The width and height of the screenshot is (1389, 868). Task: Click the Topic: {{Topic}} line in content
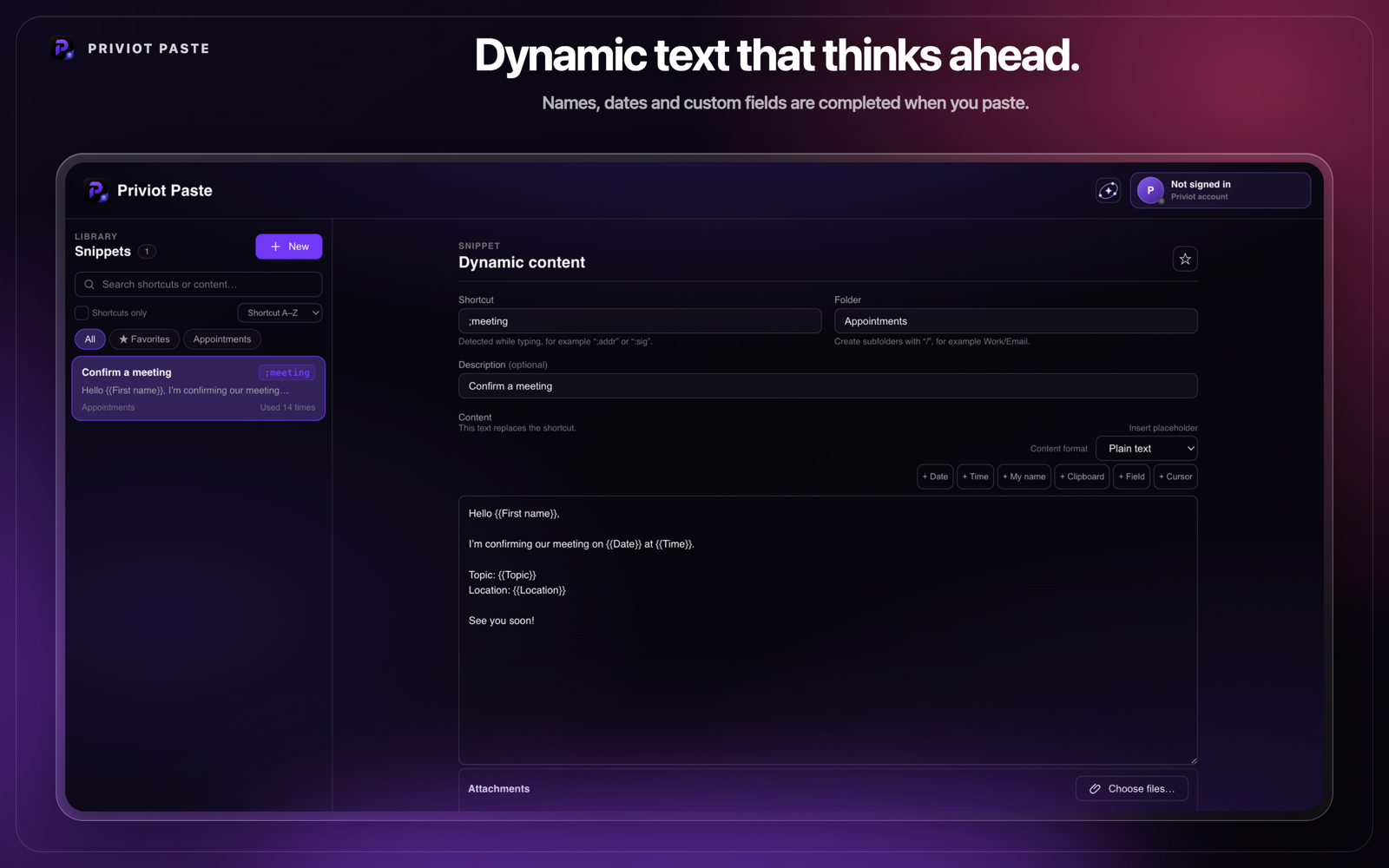pos(503,575)
